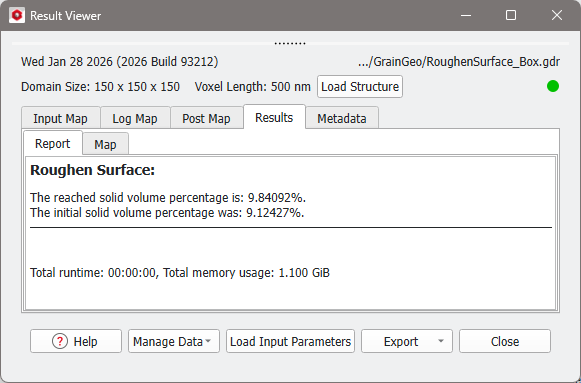The image size is (581, 383).
Task: Click the reached solid volume percentage line
Action: 168,197
